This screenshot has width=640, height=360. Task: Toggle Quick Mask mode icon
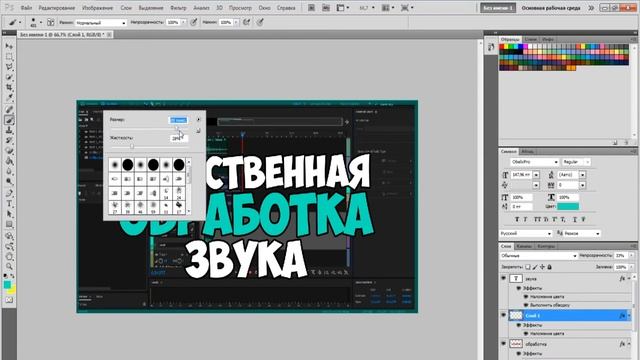point(9,300)
